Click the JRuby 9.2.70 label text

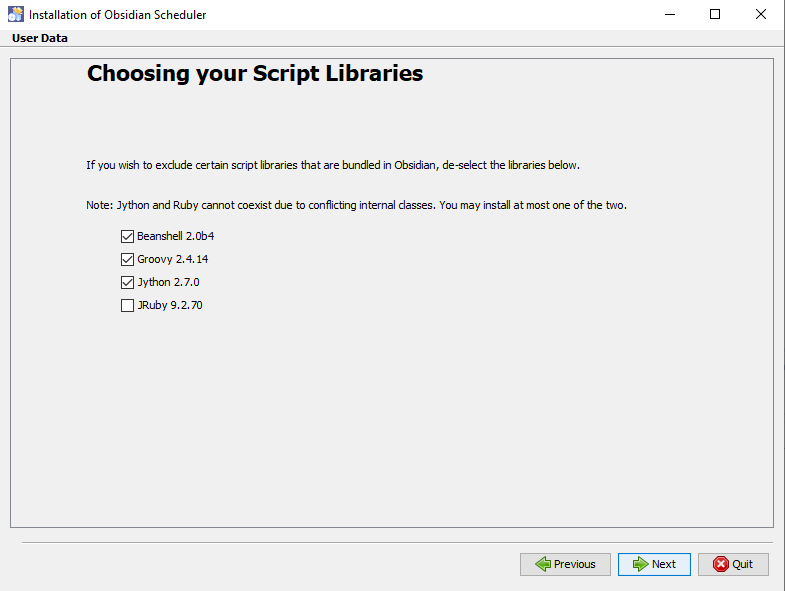(170, 305)
